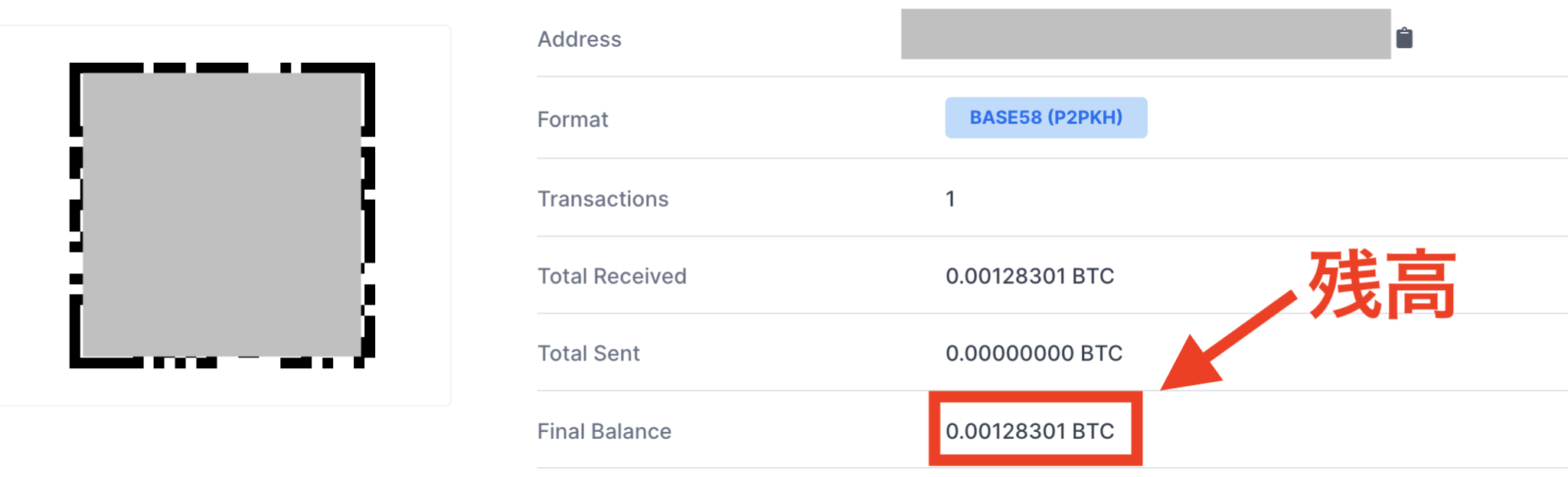Click the Total Received value 0.00128301 BTC
The image size is (1568, 477).
pos(1030,276)
